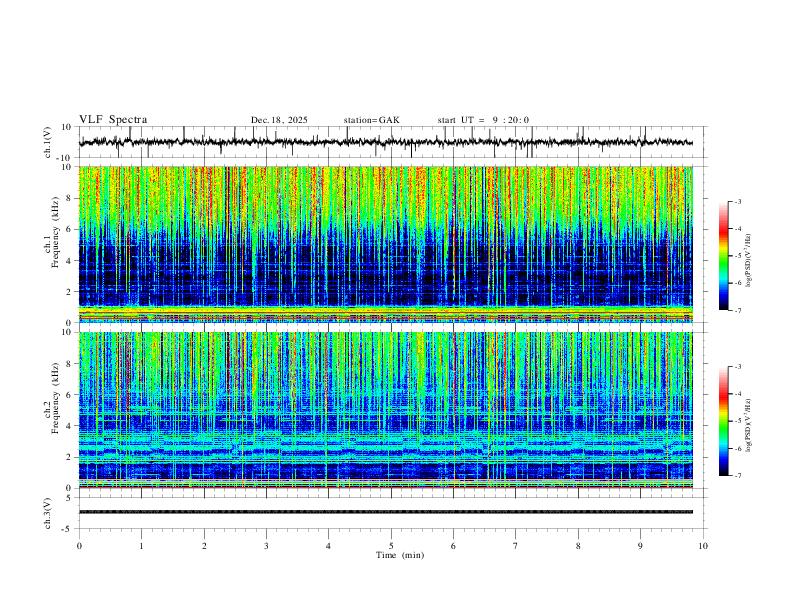Screen dimensions: 792x612
Task: Click the ch.2 spectrogram color scale bar
Action: pyautogui.click(x=724, y=421)
